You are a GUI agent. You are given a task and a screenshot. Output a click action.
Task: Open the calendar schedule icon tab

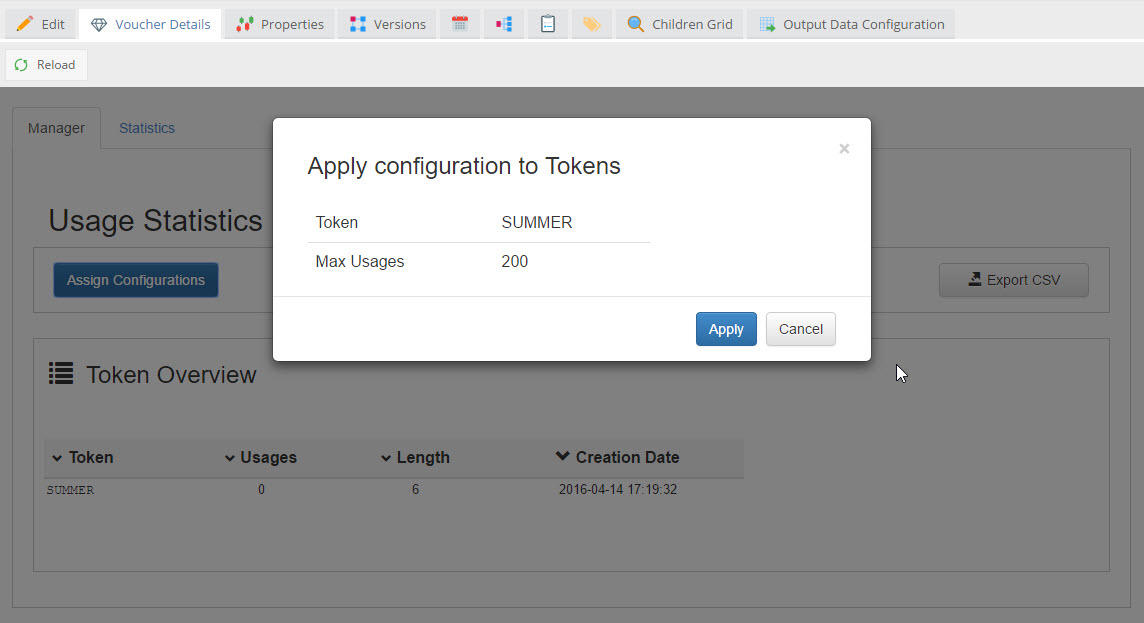pos(460,24)
